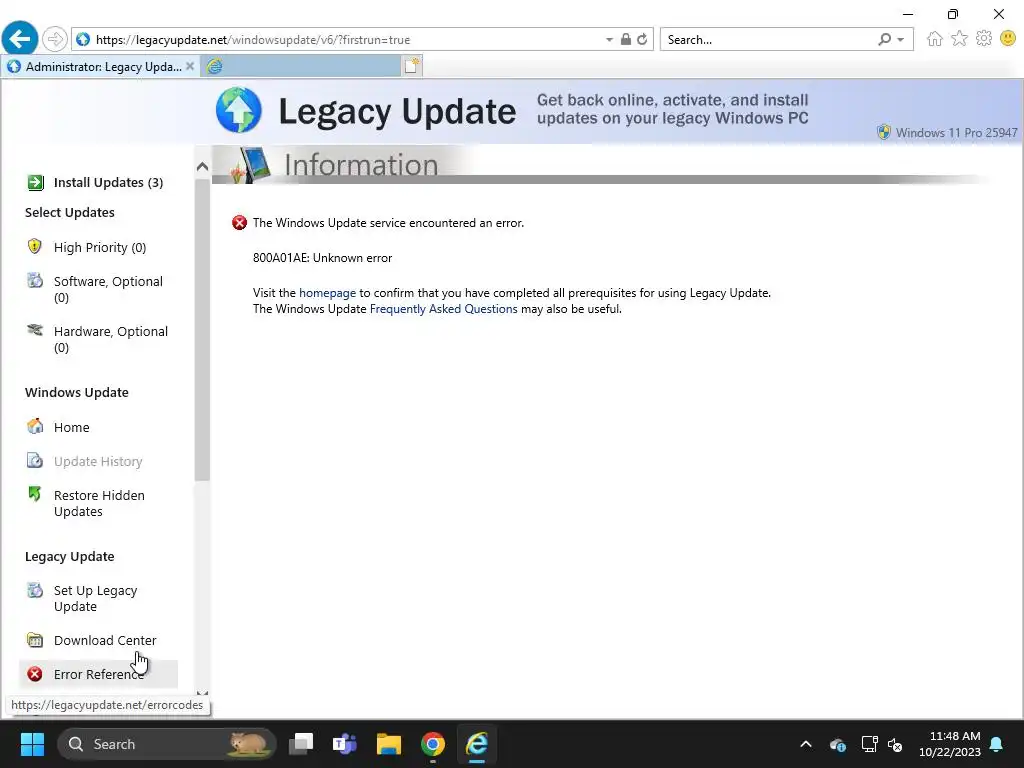
Task: Open Update History link
Action: point(98,462)
